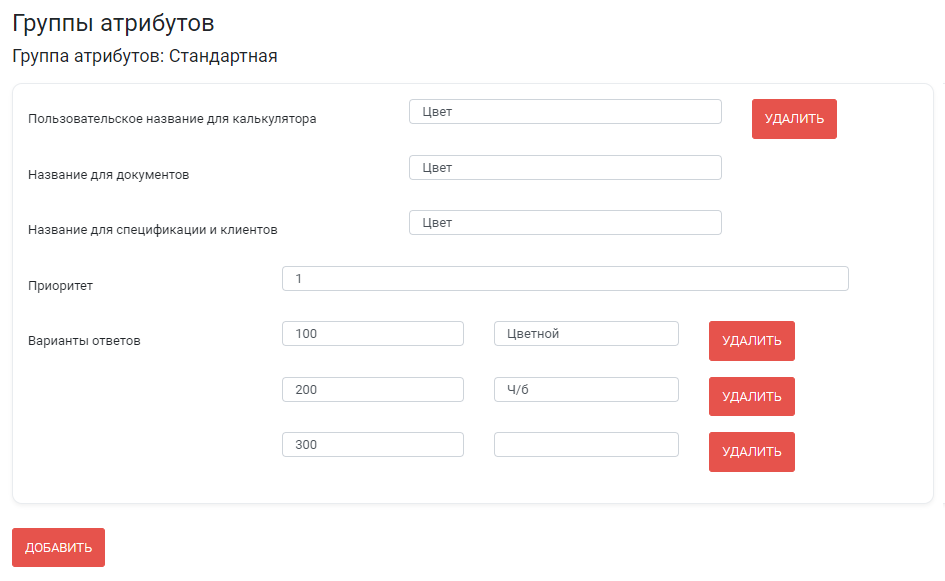This screenshot has width=945, height=581.
Task: Focus the Название для документов field
Action: click(x=565, y=168)
